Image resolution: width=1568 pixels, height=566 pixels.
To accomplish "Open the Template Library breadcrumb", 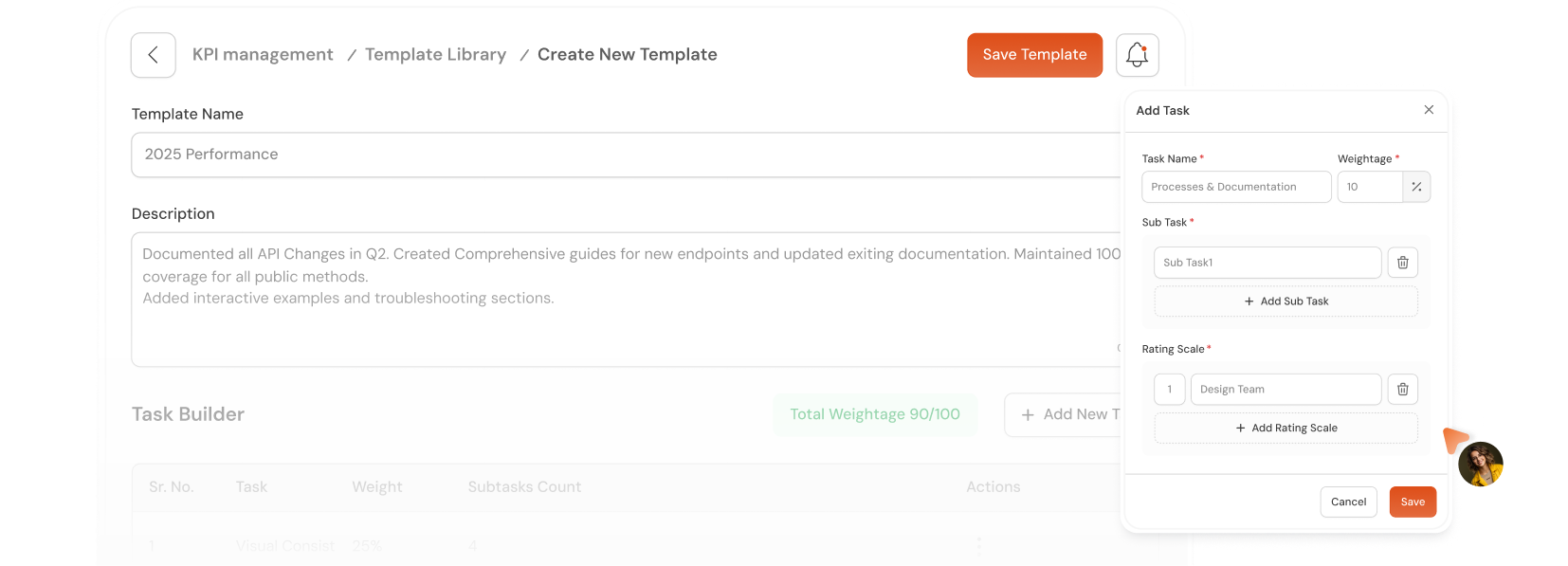I will pyautogui.click(x=435, y=55).
